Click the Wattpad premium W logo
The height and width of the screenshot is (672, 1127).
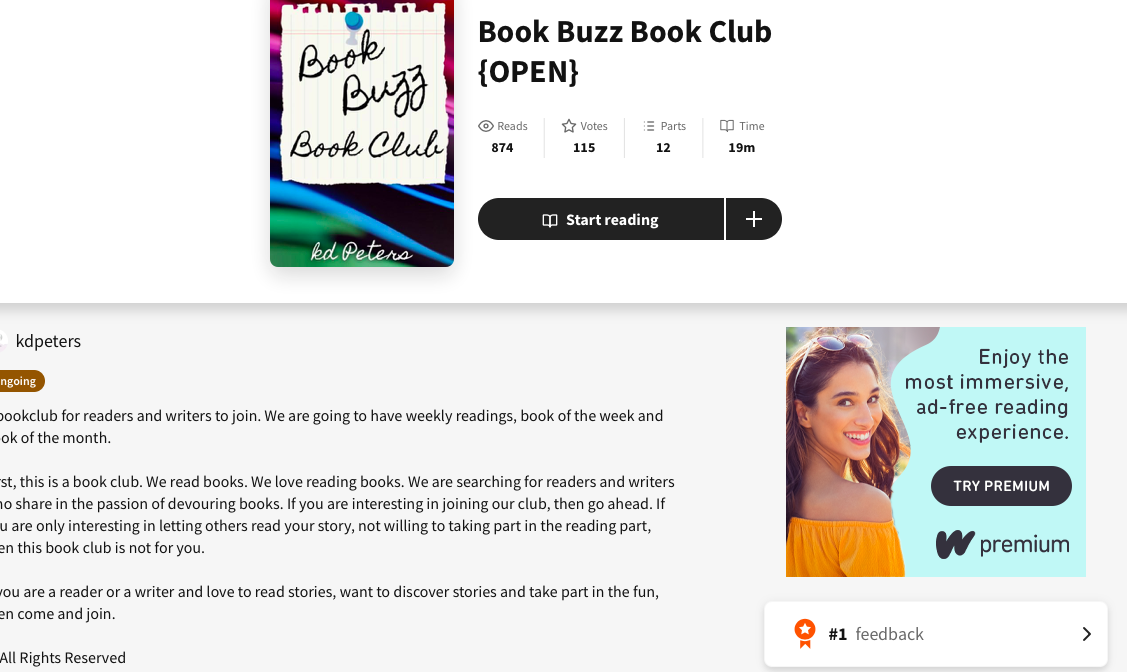[x=955, y=545]
